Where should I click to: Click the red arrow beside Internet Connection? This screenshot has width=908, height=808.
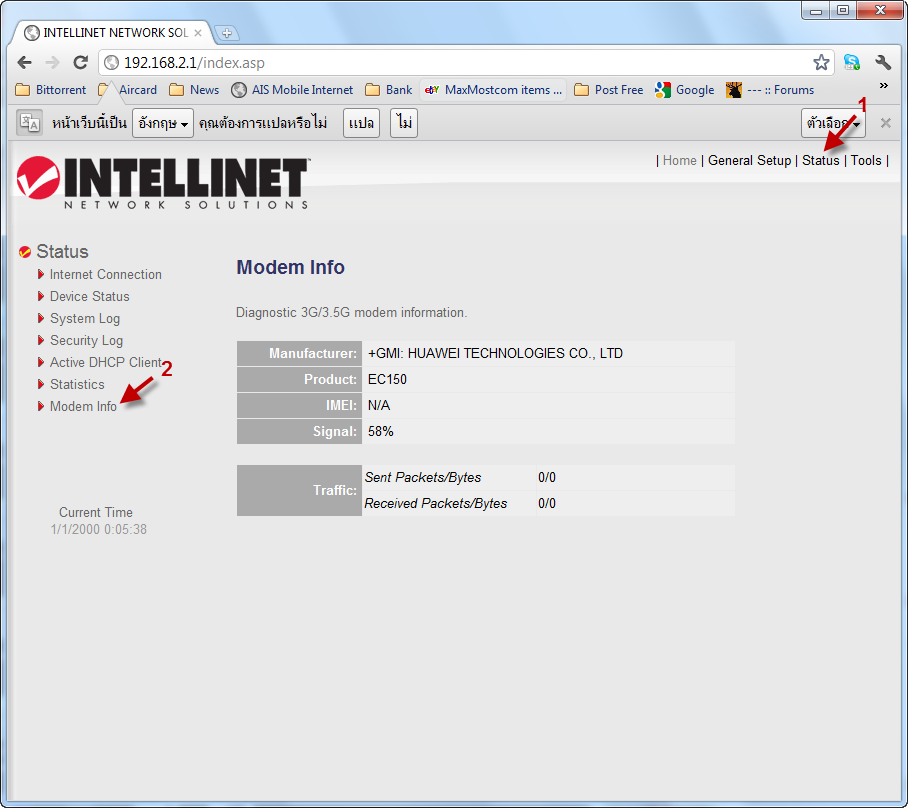point(41,274)
